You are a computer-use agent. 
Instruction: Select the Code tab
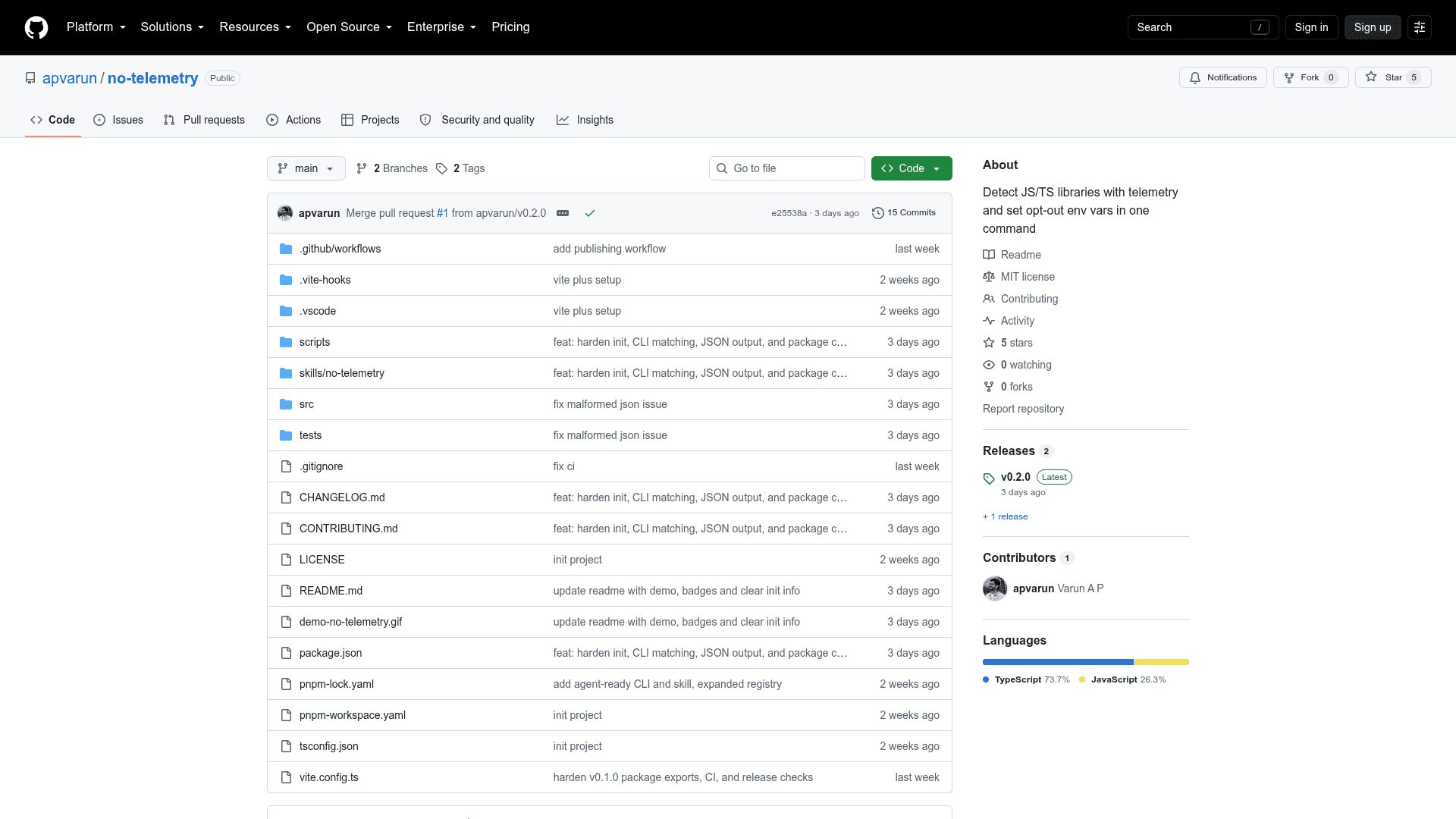tap(52, 120)
